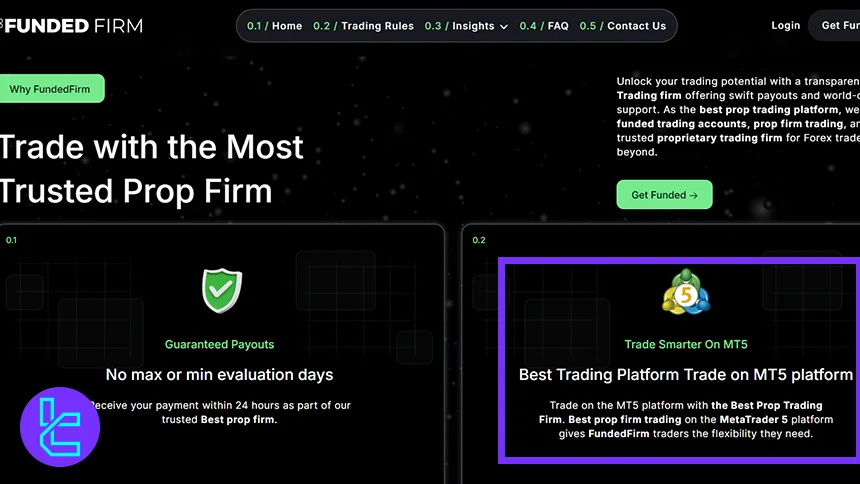Click the green shield checkmark icon

tap(222, 290)
